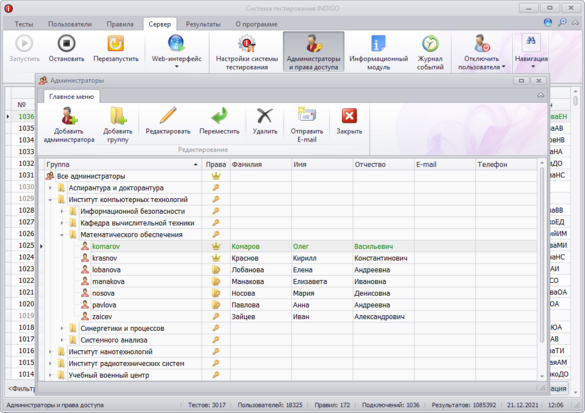Click the Delete cross icon
Screen dimensions: 585x413
pyautogui.click(x=265, y=116)
